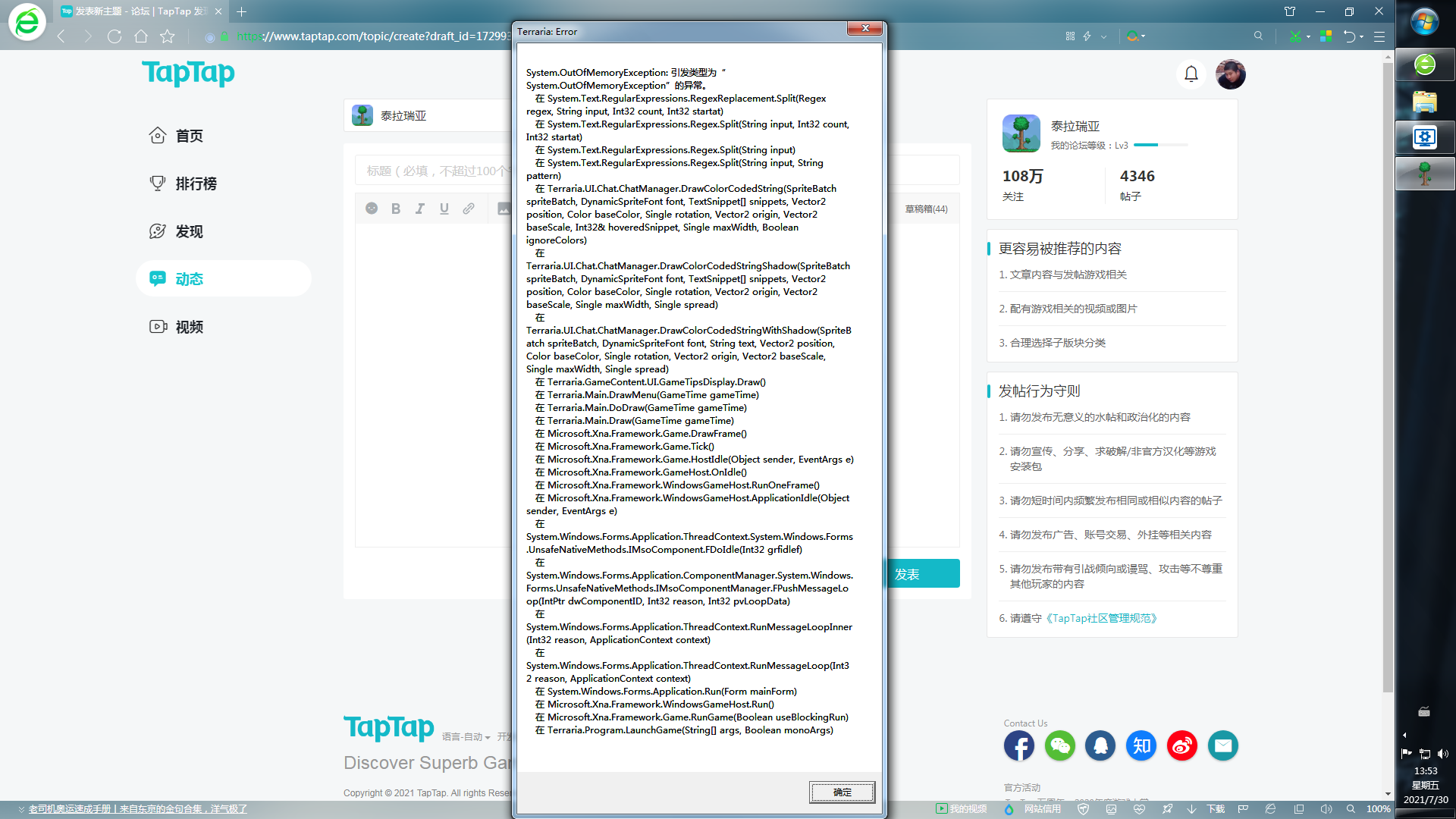Select the Terraria tree icon in taskbar
The image size is (1456, 819).
click(x=1425, y=174)
